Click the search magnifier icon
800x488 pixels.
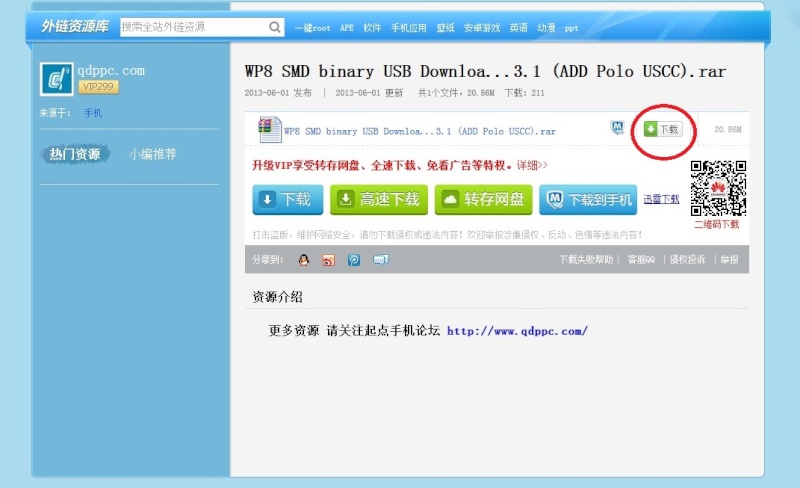274,27
